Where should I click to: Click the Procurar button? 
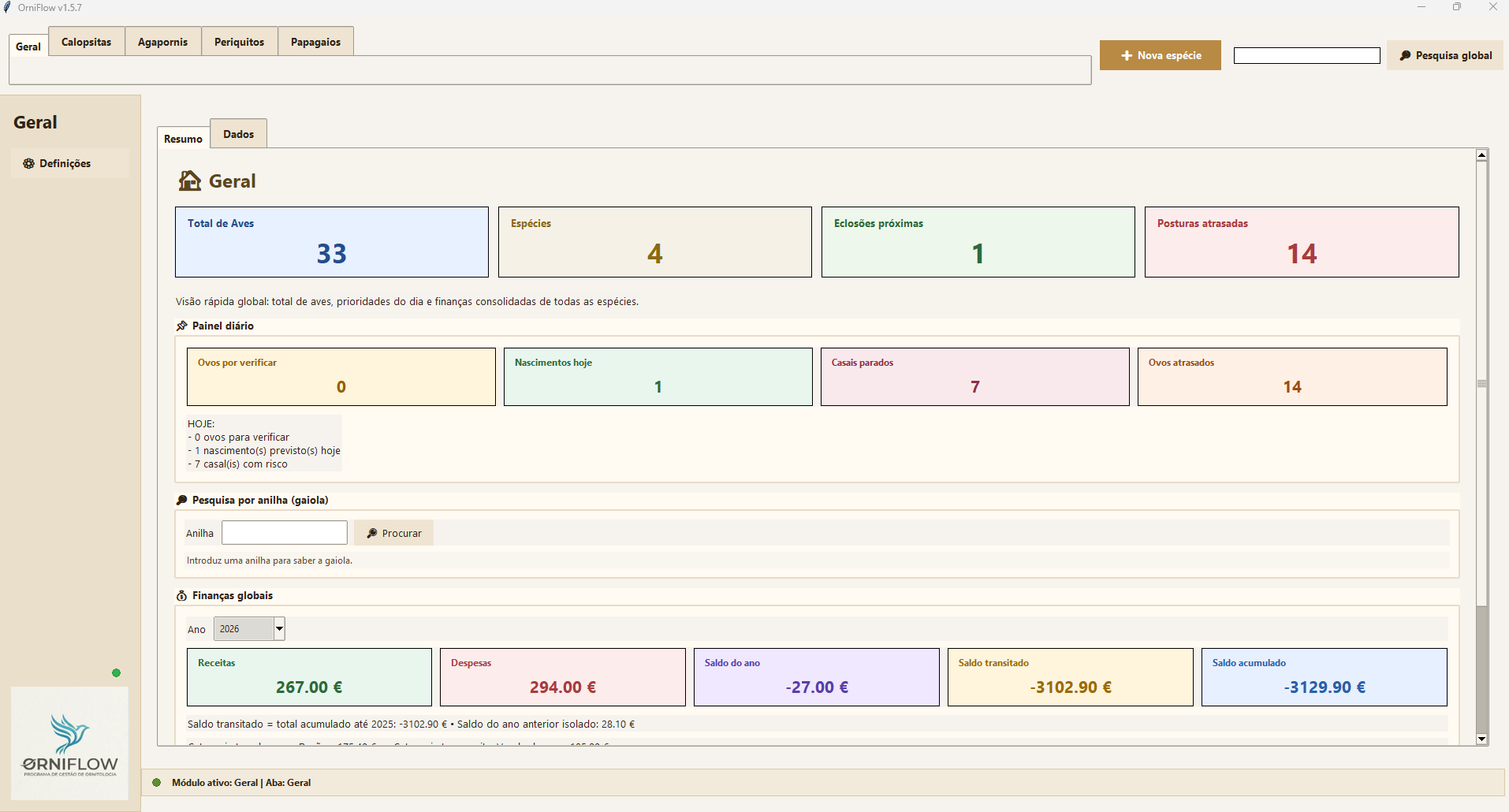tap(393, 533)
